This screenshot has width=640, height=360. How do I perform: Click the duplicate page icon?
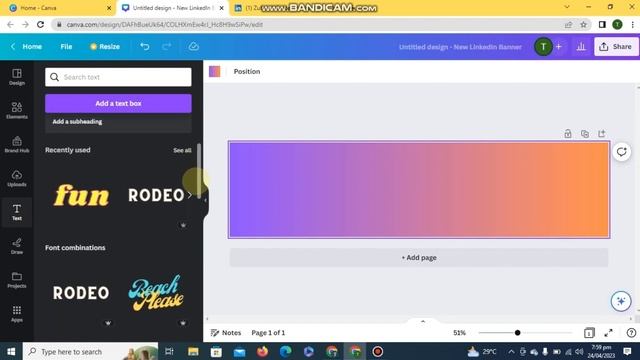point(584,133)
